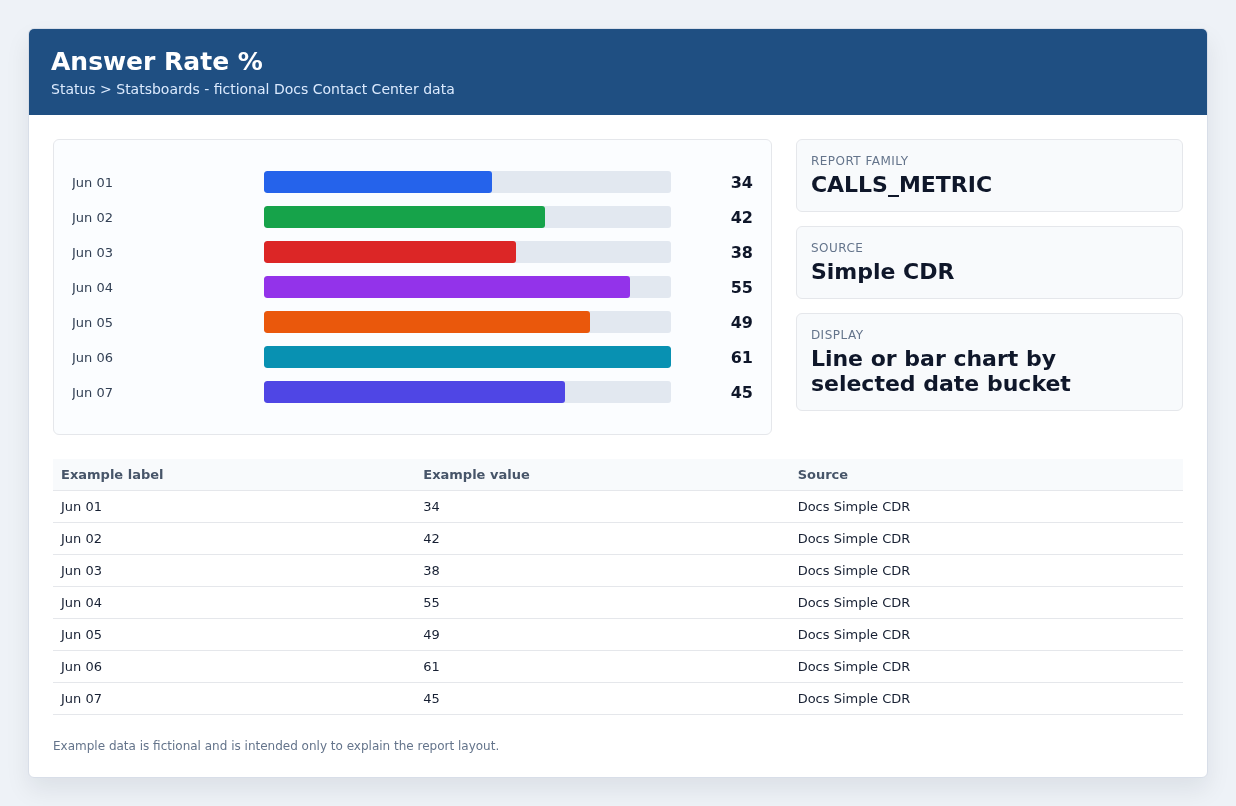Click the red Jun 03 bar
The image size is (1236, 806).
point(390,252)
